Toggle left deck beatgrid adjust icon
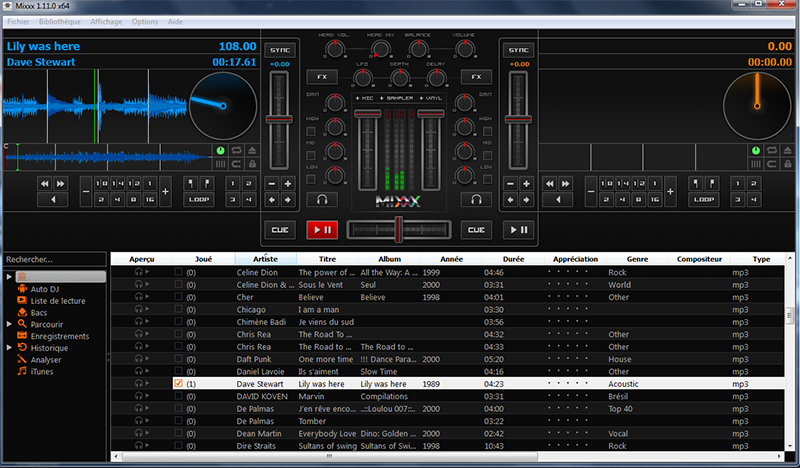This screenshot has height=468, width=800. [220, 164]
